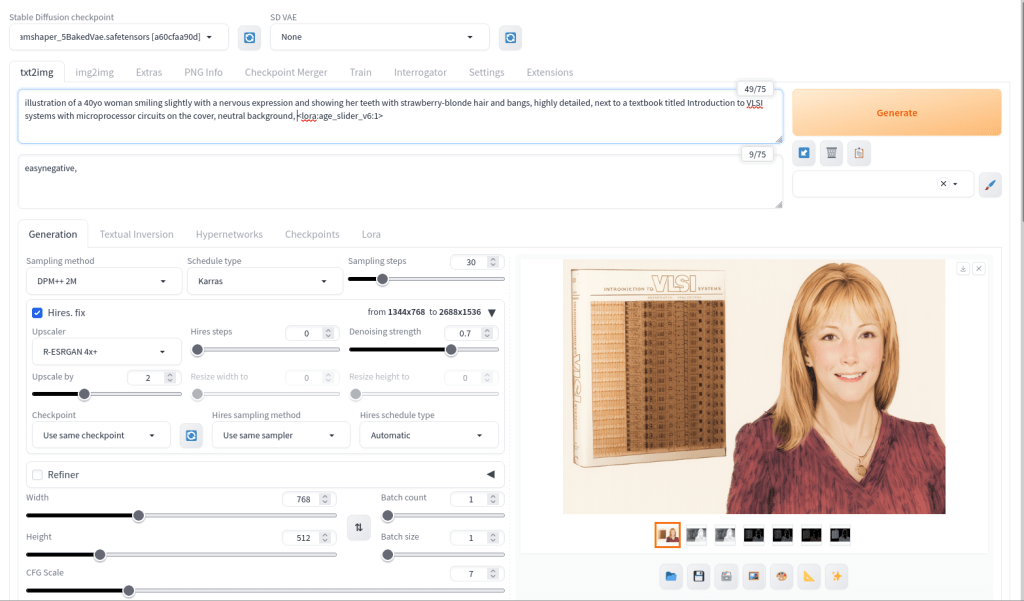Disable the Hires. fix checkbox
Screen dimensions: 1024x601
(37, 312)
